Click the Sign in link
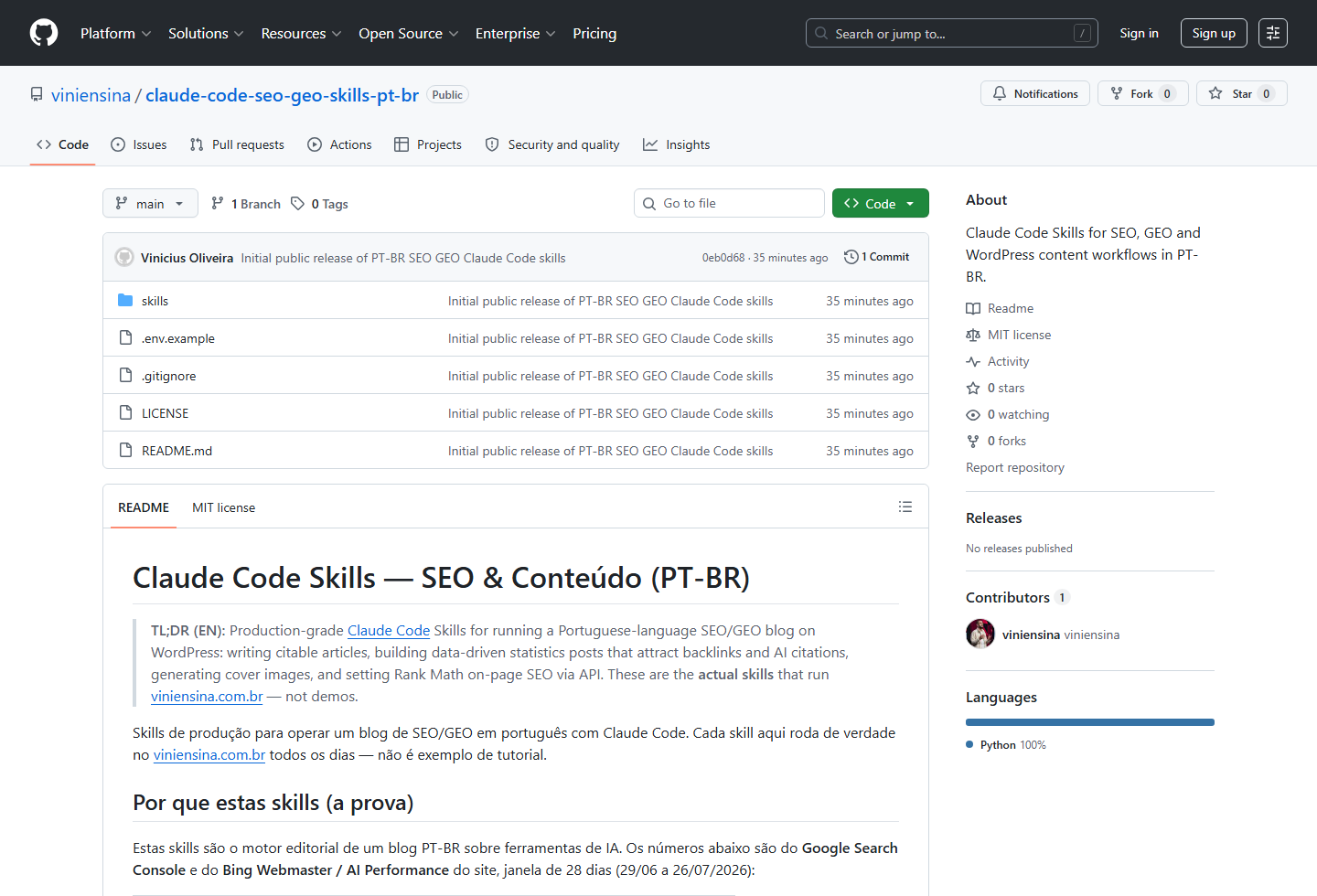Viewport: 1317px width, 896px height. [x=1139, y=33]
